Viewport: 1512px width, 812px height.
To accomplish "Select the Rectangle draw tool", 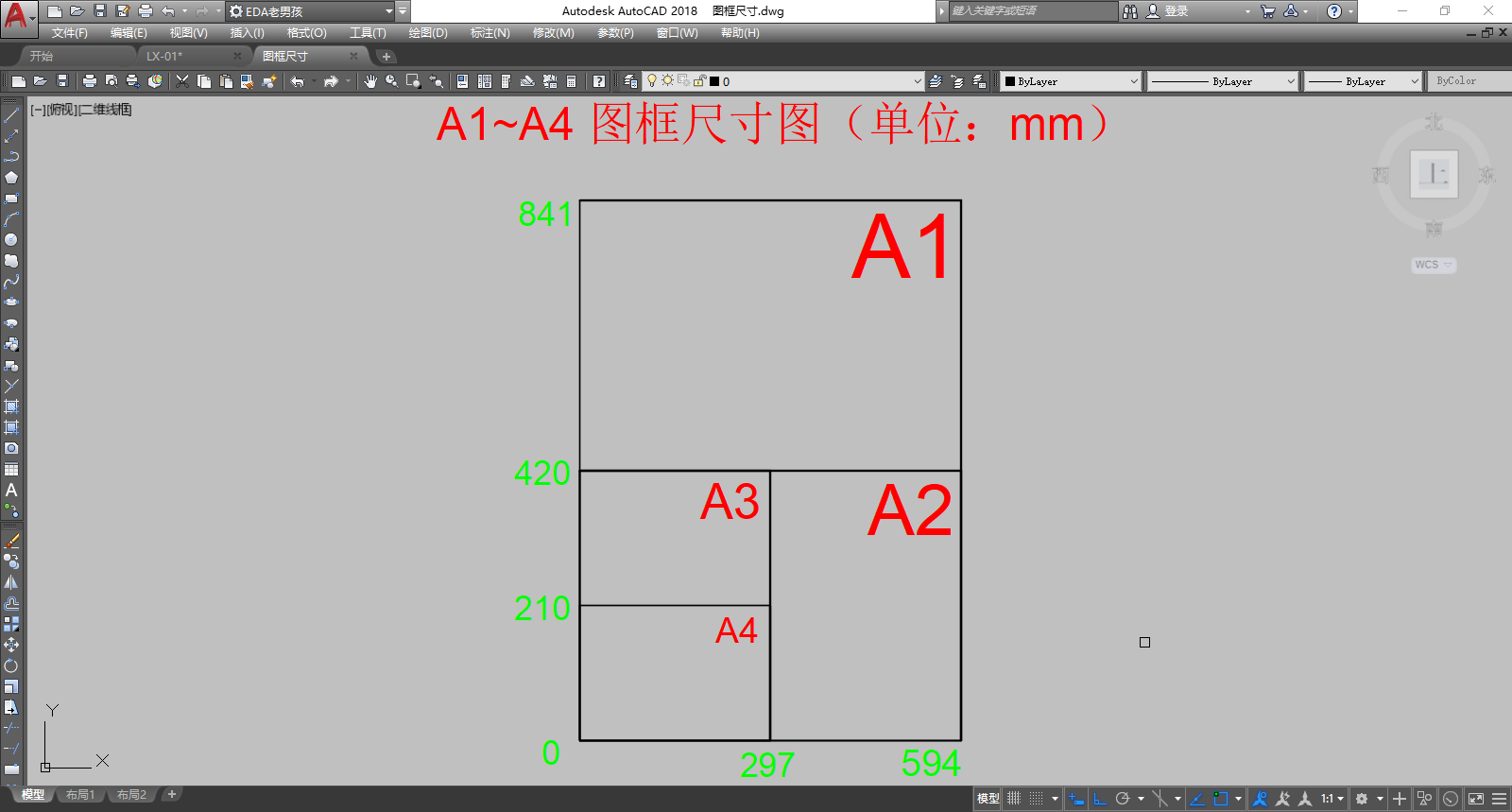I will (x=11, y=199).
